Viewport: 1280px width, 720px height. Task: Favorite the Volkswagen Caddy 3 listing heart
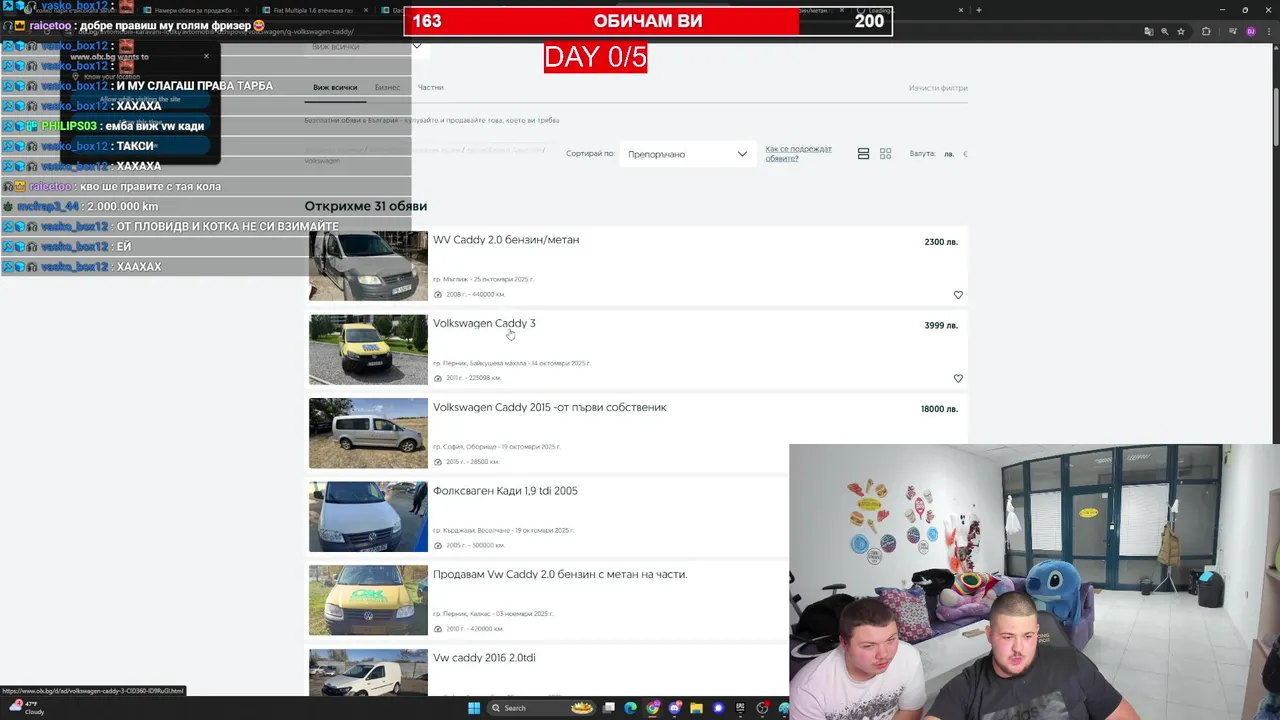coord(958,379)
